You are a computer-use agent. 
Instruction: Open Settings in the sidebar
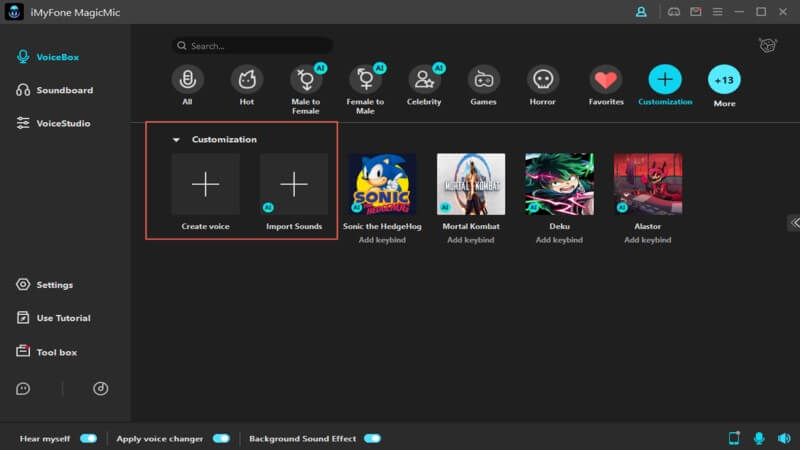click(44, 285)
